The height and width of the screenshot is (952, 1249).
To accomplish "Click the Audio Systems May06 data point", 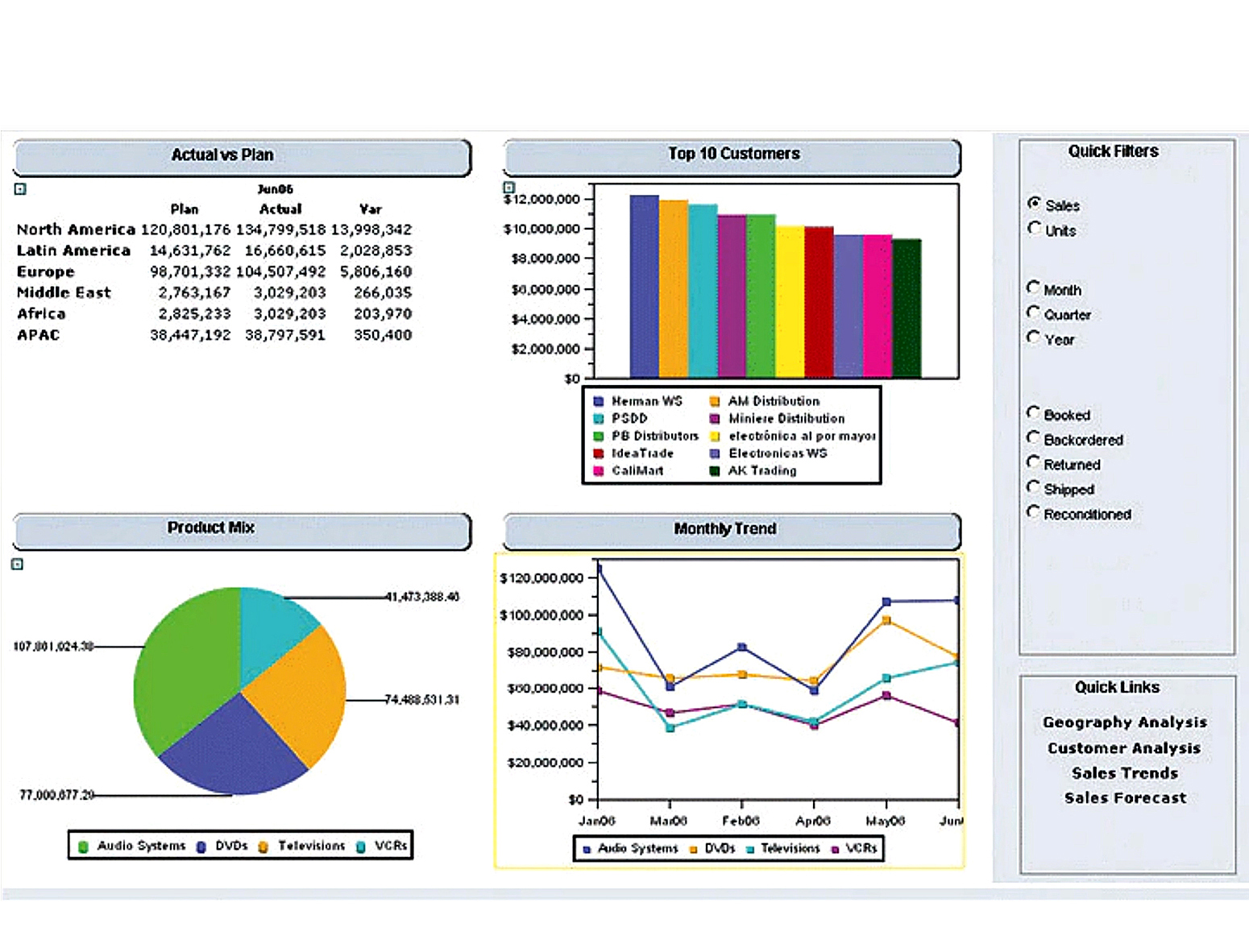I will pyautogui.click(x=886, y=602).
